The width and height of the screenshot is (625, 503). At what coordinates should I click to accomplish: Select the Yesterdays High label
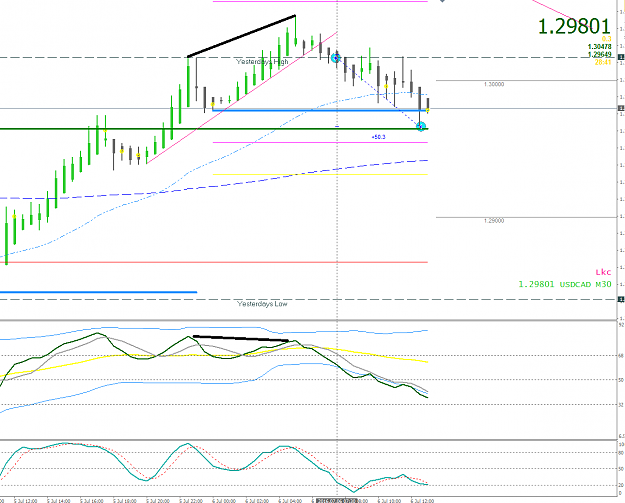[262, 62]
